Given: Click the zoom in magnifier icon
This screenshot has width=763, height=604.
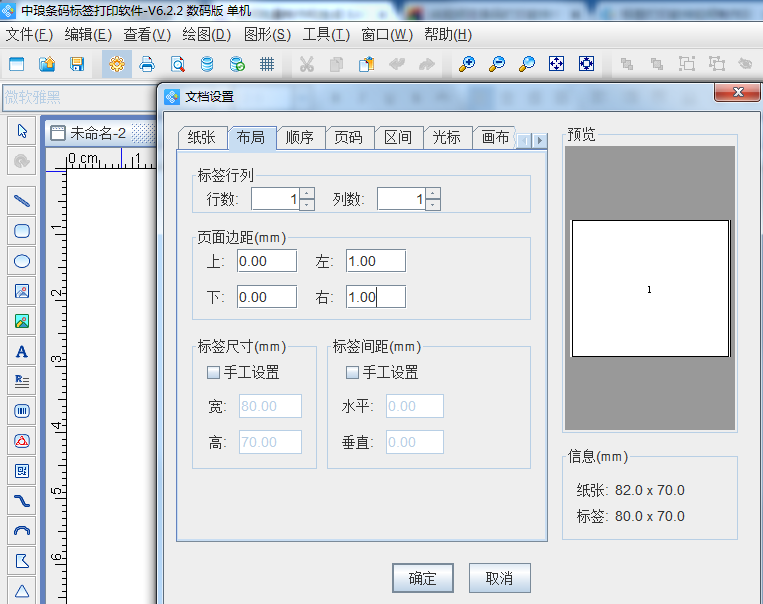Looking at the screenshot, I should (467, 64).
